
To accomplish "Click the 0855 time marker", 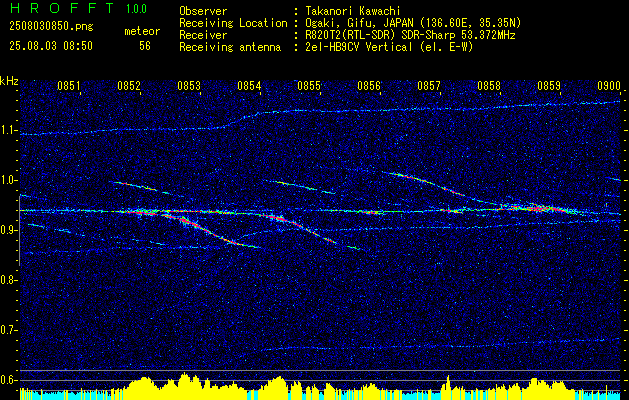I will 309,86.
